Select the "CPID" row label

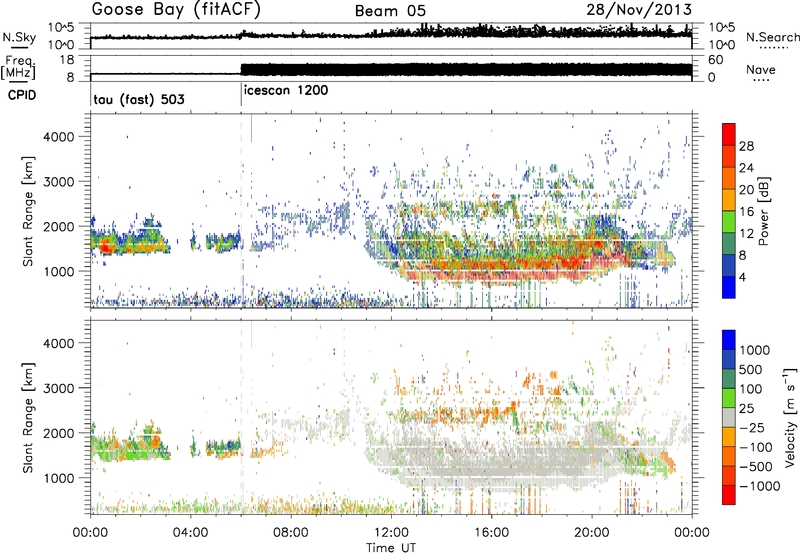pos(22,95)
